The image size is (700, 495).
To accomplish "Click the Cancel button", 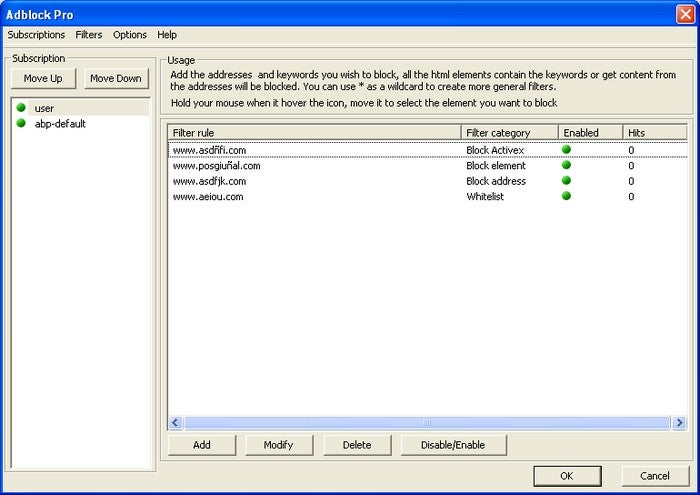I will click(655, 476).
